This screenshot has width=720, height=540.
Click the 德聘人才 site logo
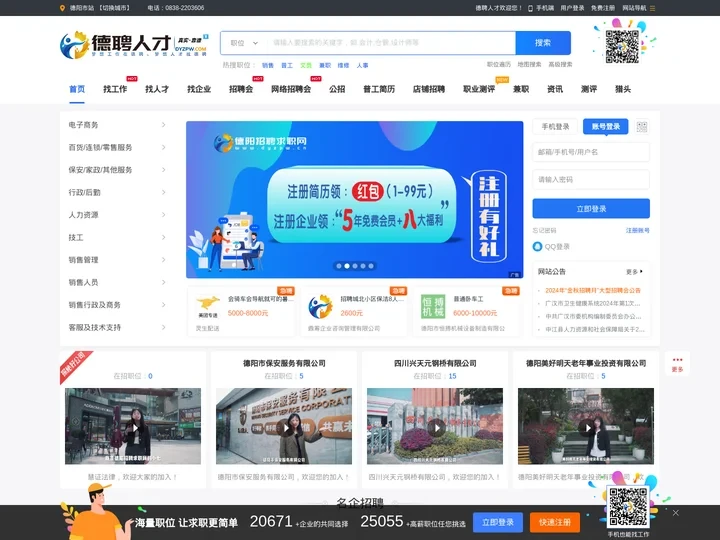coord(134,45)
